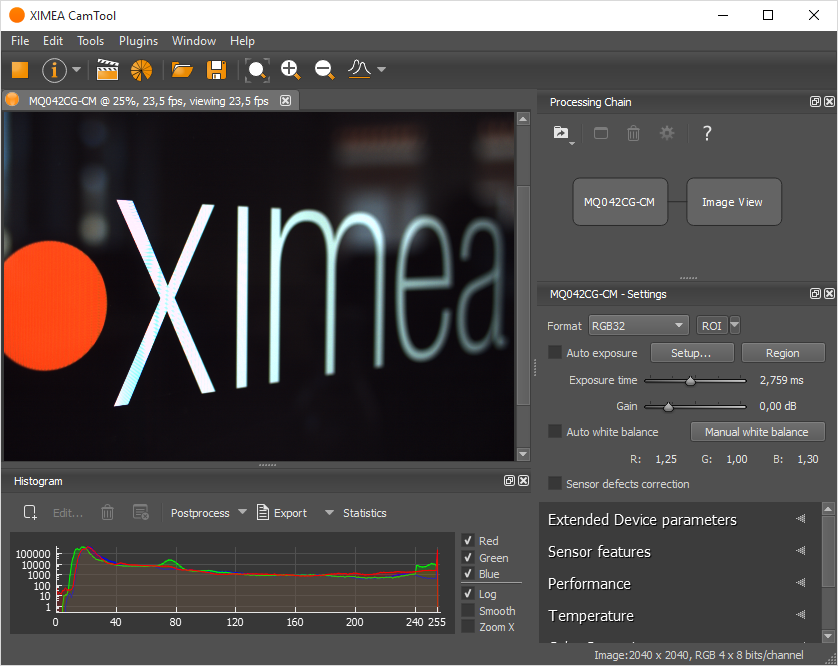
Task: Click the ROI button
Action: 712,326
